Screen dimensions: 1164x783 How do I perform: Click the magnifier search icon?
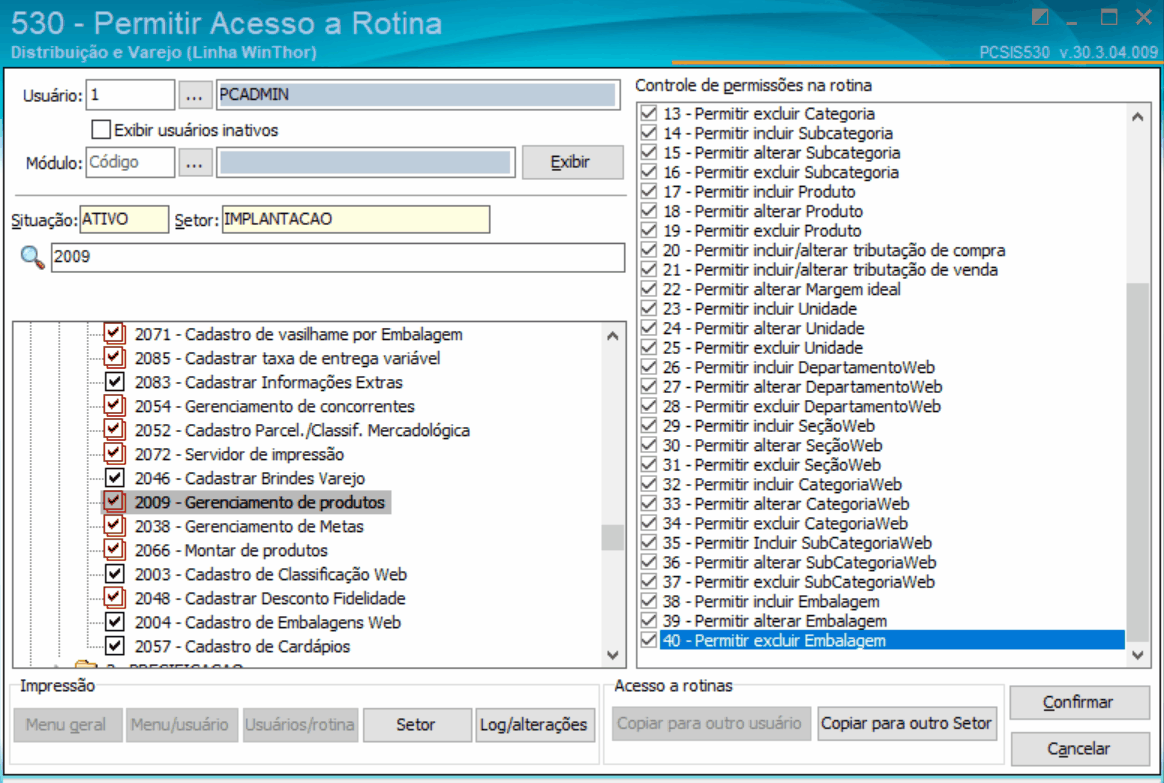coord(32,258)
